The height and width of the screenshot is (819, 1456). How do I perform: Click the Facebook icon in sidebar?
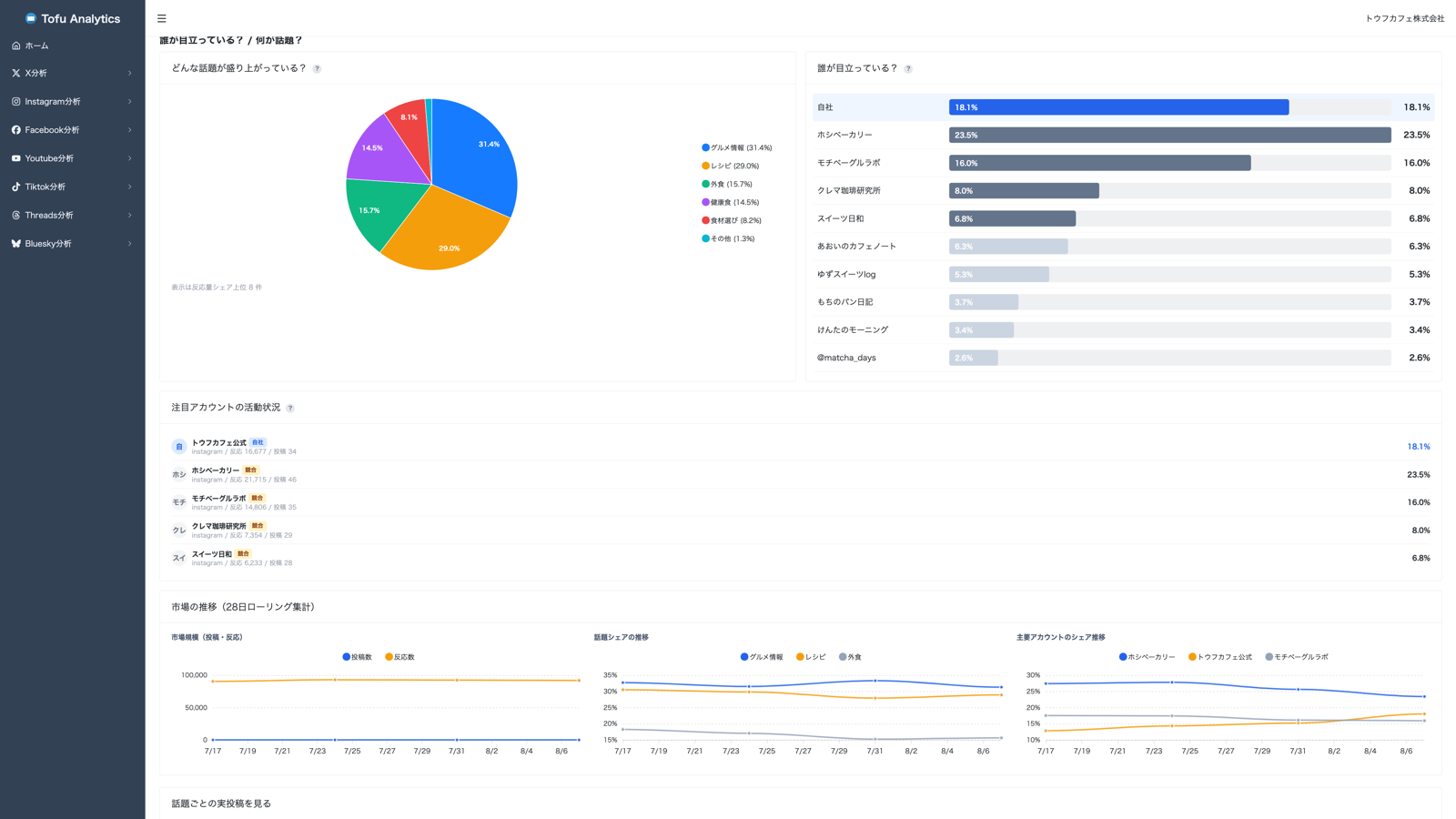point(15,130)
